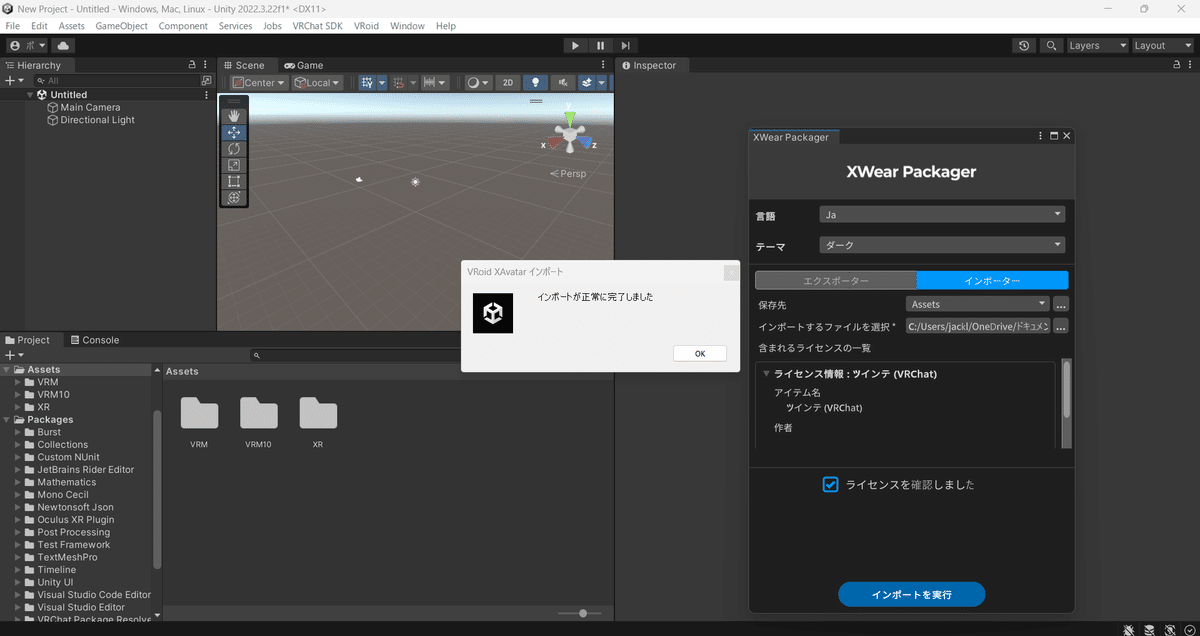This screenshot has height=636, width=1200.
Task: Switch to the Game tab
Action: (x=303, y=65)
